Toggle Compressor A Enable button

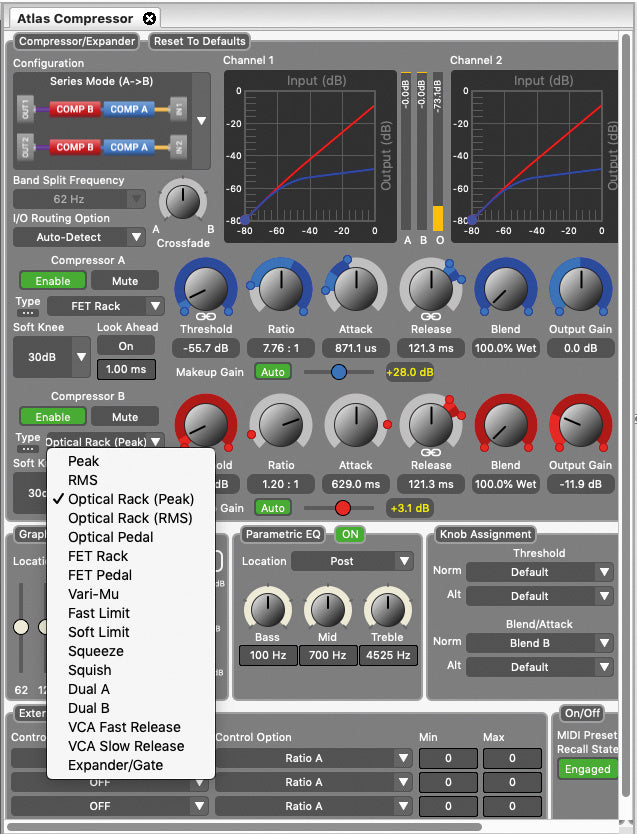[53, 280]
